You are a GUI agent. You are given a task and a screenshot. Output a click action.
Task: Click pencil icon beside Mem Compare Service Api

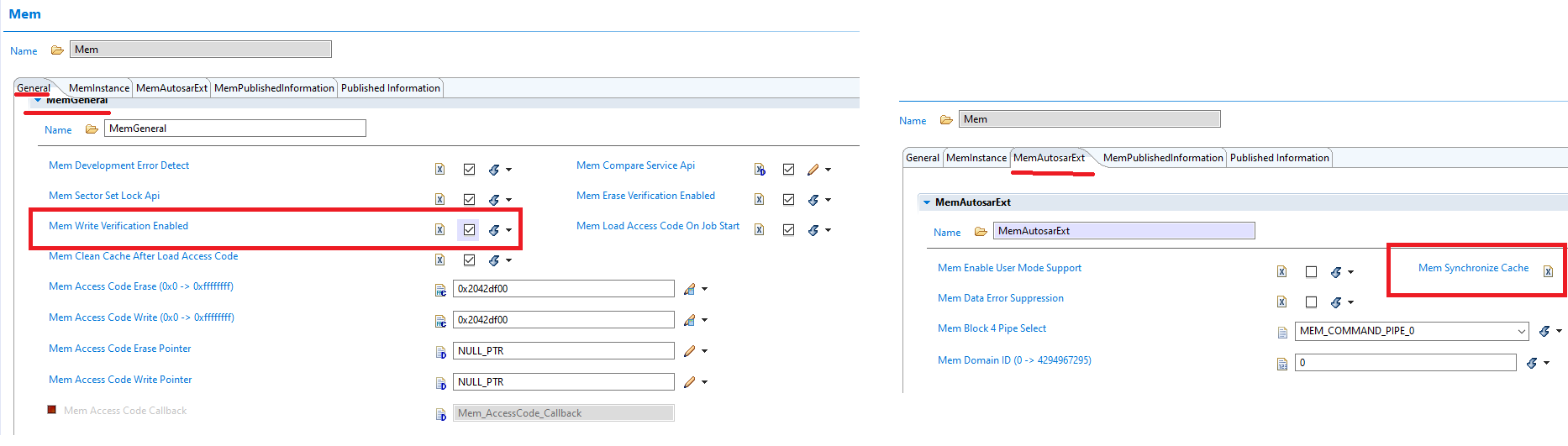[813, 170]
